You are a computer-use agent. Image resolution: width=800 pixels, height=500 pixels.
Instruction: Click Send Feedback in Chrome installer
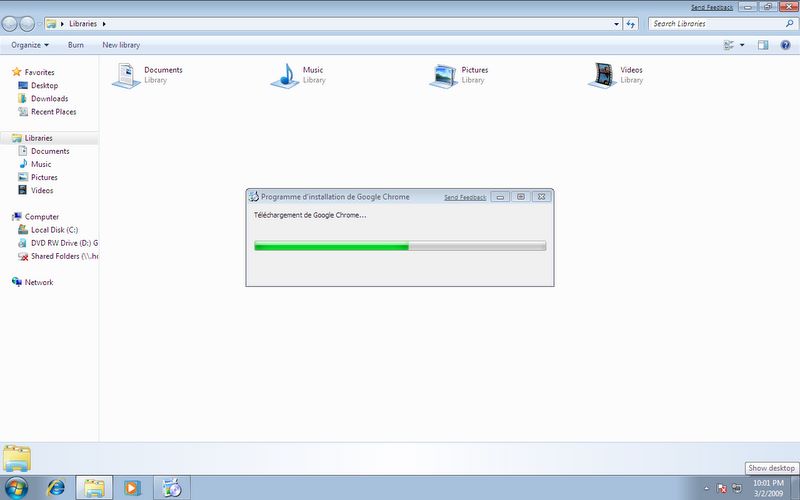465,197
